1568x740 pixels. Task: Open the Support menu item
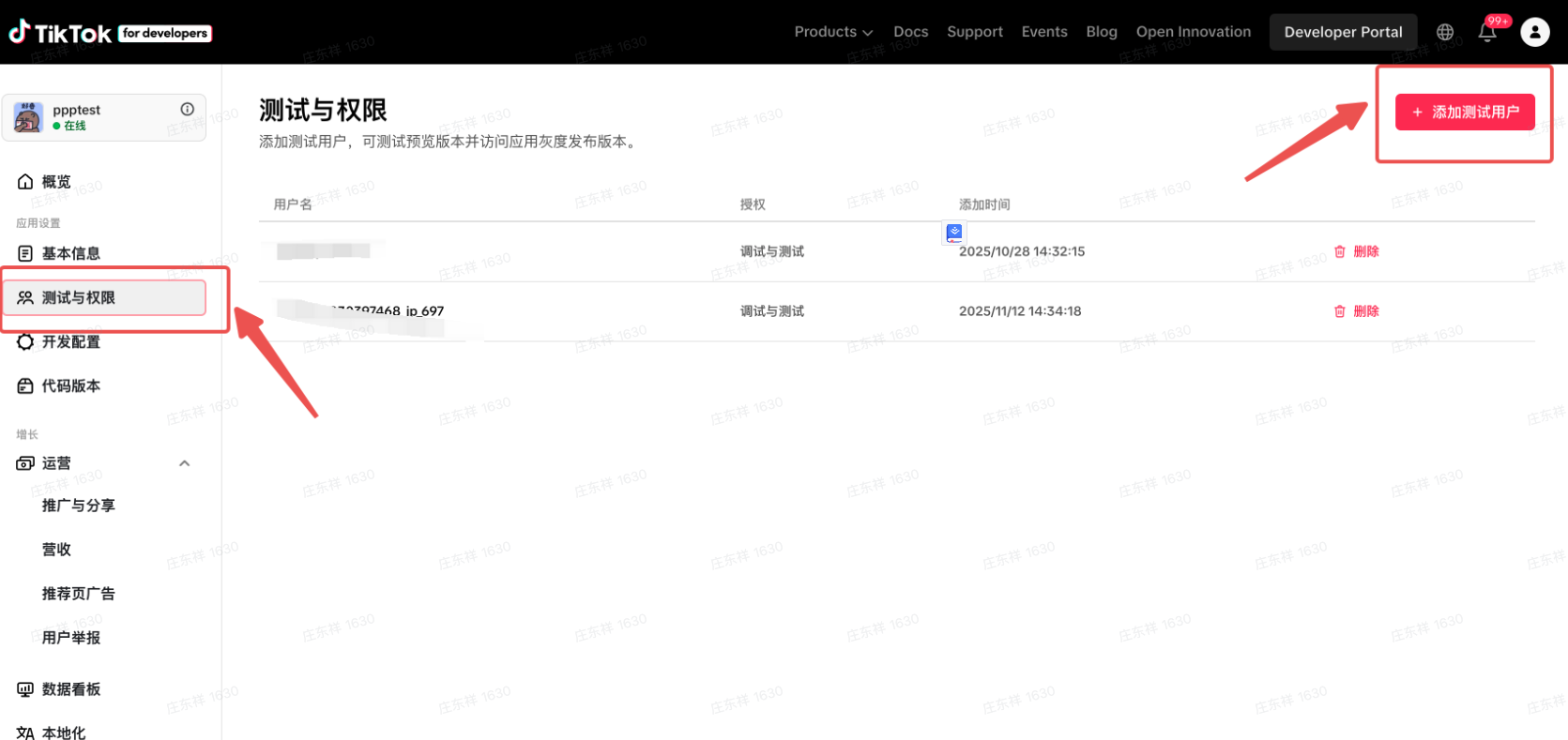coord(974,32)
